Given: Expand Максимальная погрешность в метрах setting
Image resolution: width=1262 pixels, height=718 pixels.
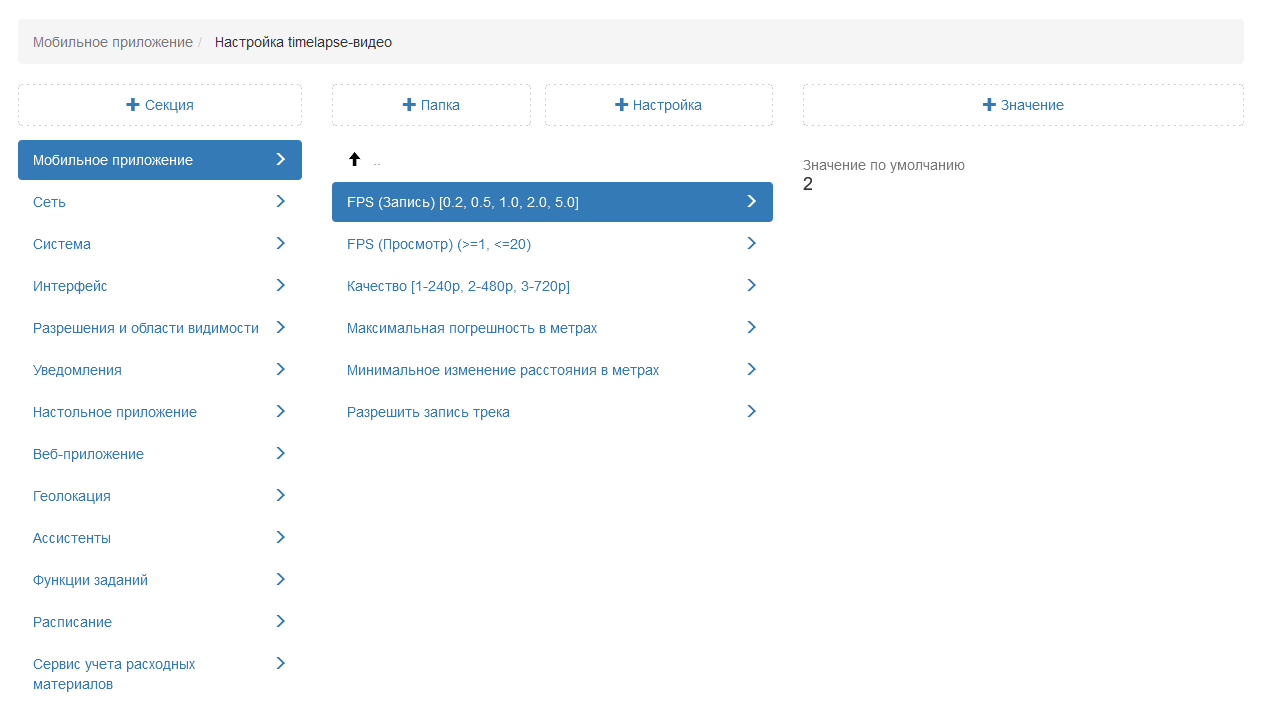Looking at the screenshot, I should 471,328.
